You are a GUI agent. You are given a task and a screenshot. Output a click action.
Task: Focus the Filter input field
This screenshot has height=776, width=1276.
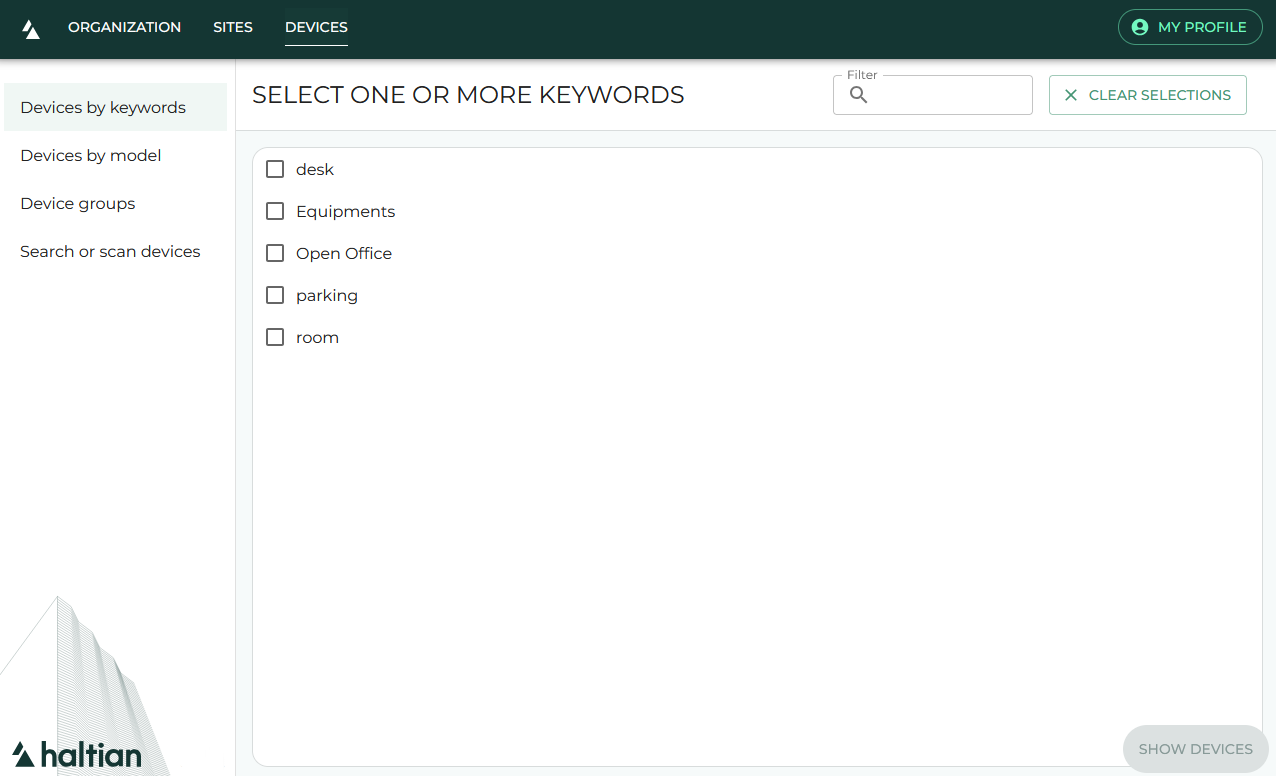(x=933, y=95)
